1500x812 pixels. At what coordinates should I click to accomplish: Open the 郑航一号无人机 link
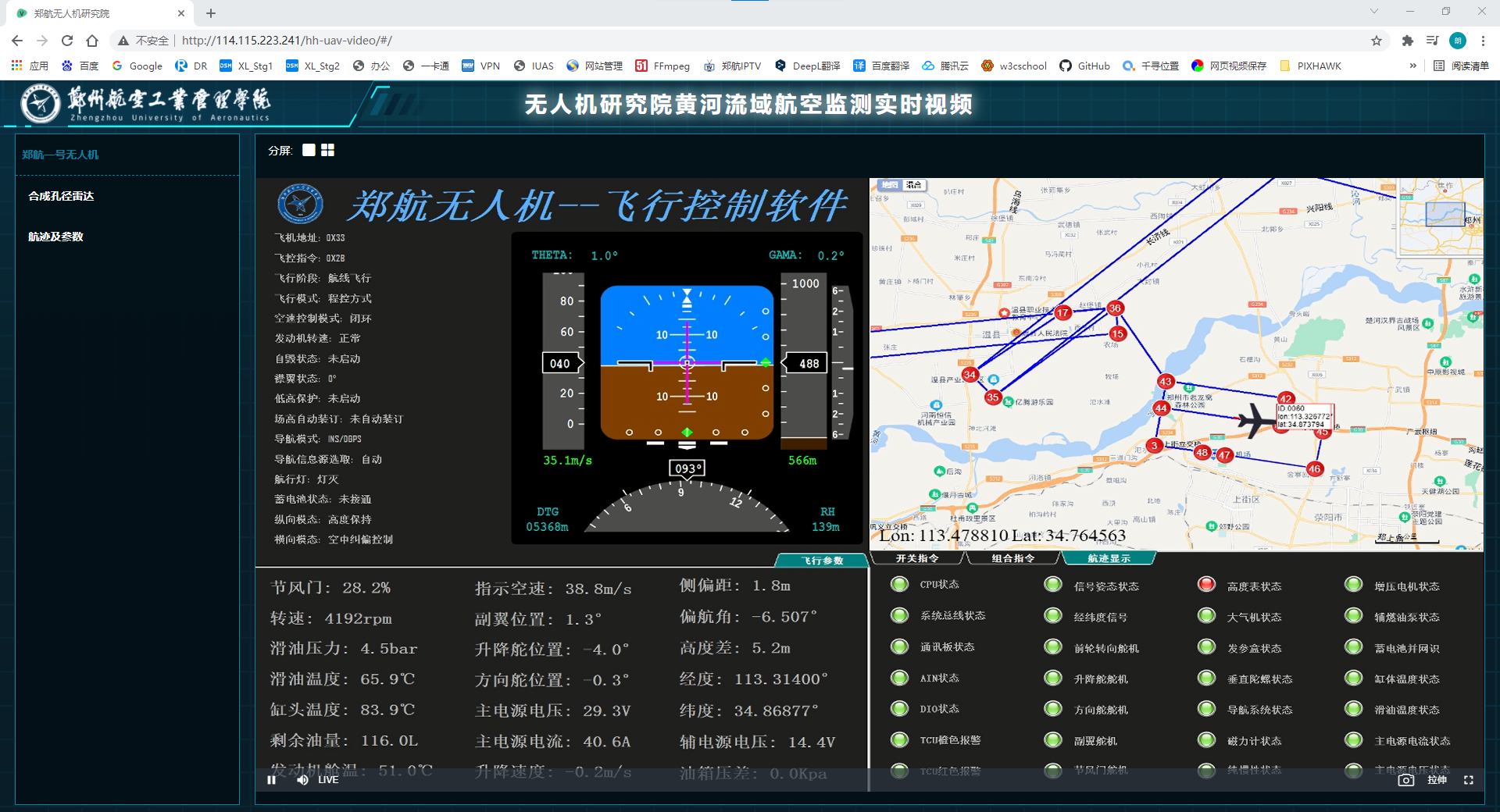tap(60, 155)
